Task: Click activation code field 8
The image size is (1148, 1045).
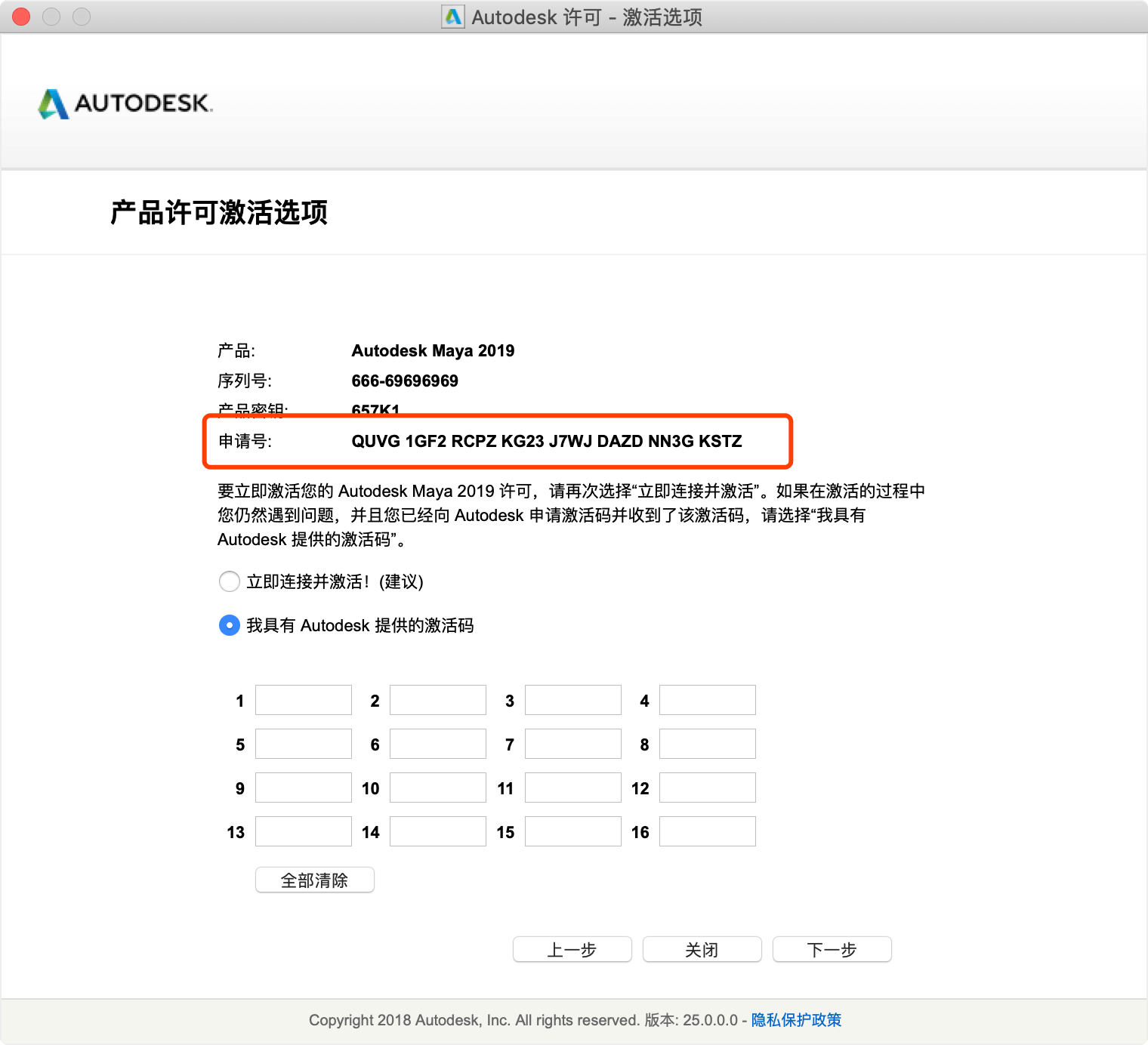Action: click(708, 744)
